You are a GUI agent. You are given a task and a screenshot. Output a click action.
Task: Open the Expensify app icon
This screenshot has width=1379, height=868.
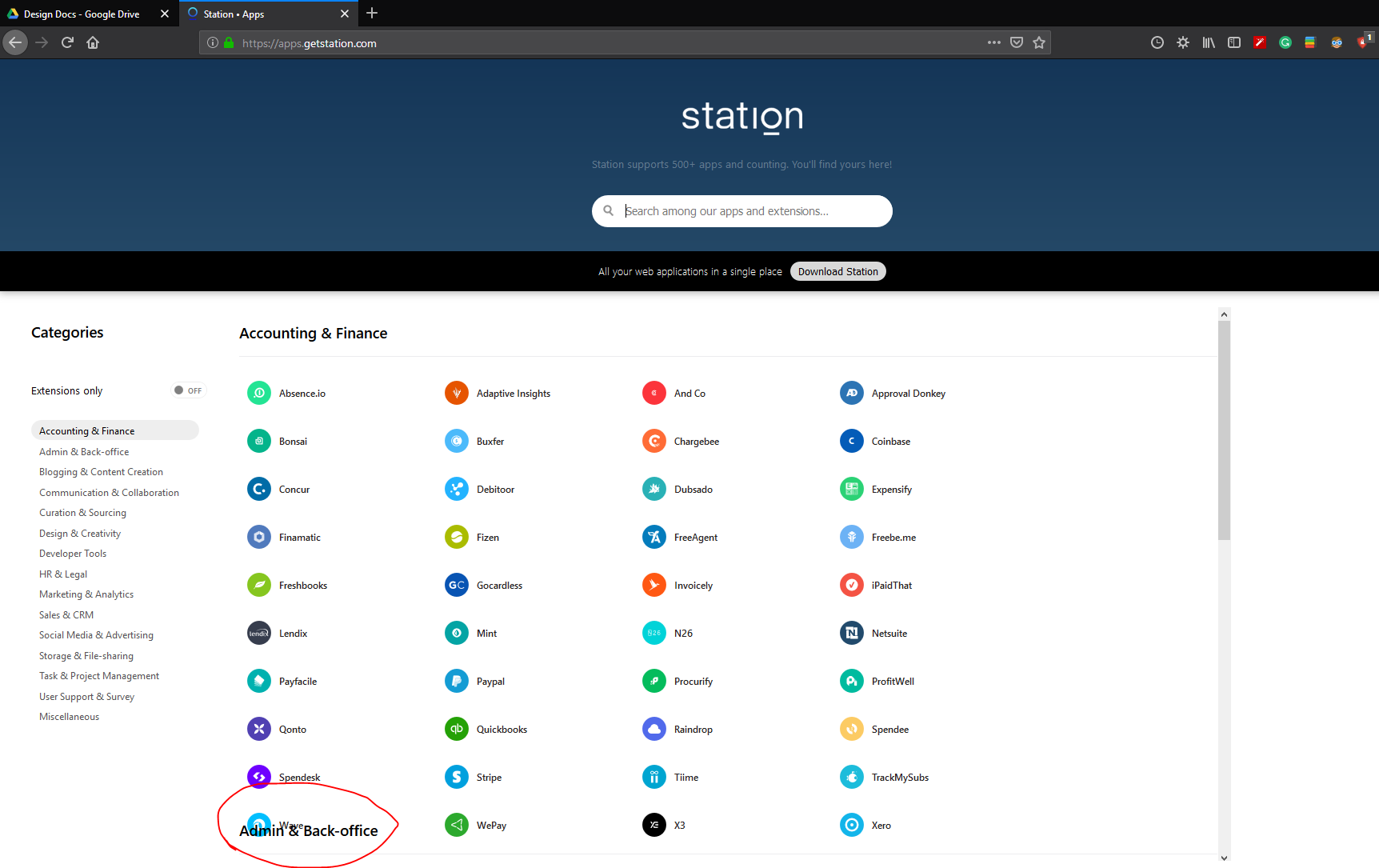tap(852, 489)
